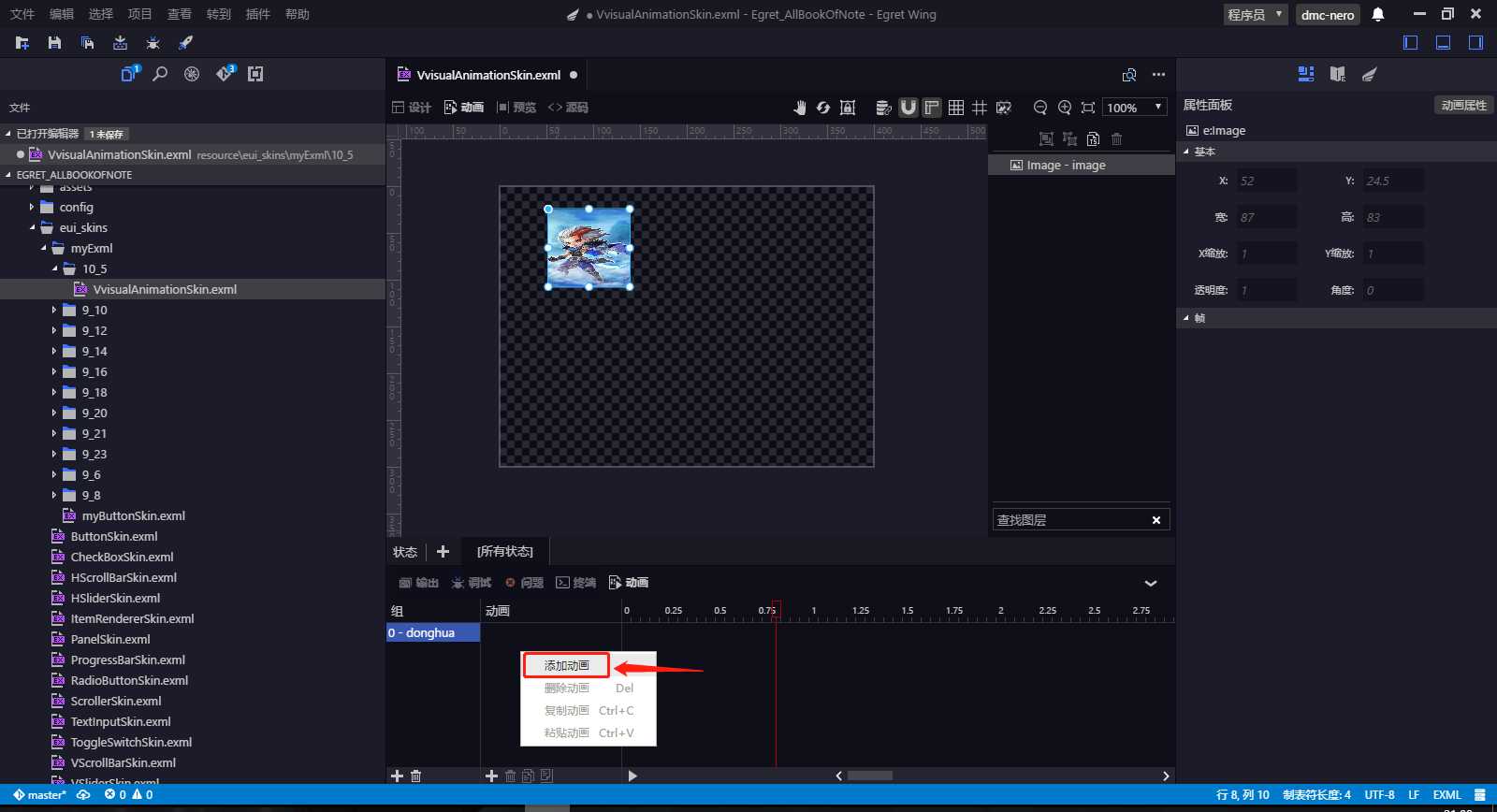Toggle the grid display button
1497x812 pixels.
pos(956,108)
